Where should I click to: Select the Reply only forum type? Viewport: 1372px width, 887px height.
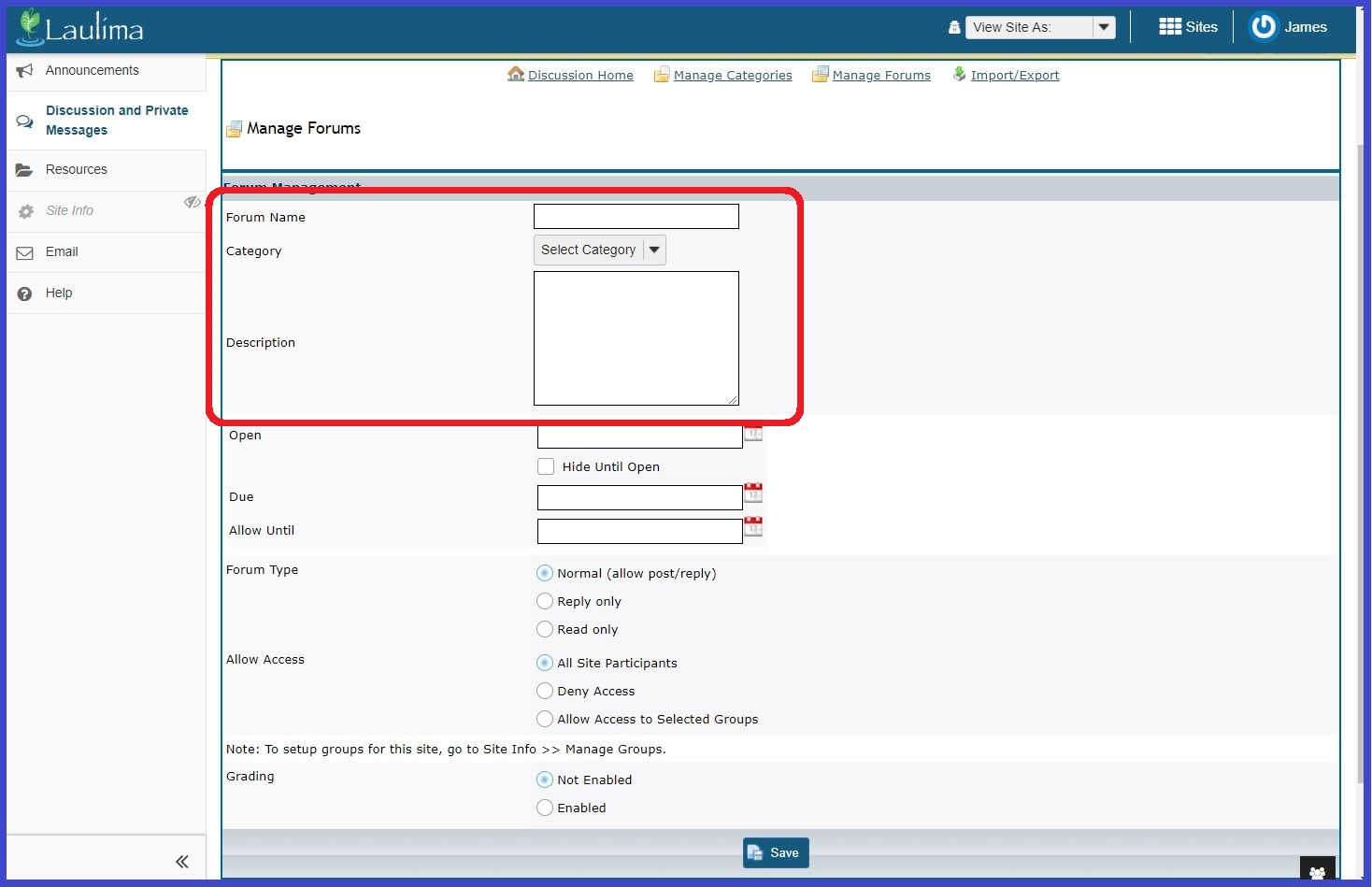(545, 601)
